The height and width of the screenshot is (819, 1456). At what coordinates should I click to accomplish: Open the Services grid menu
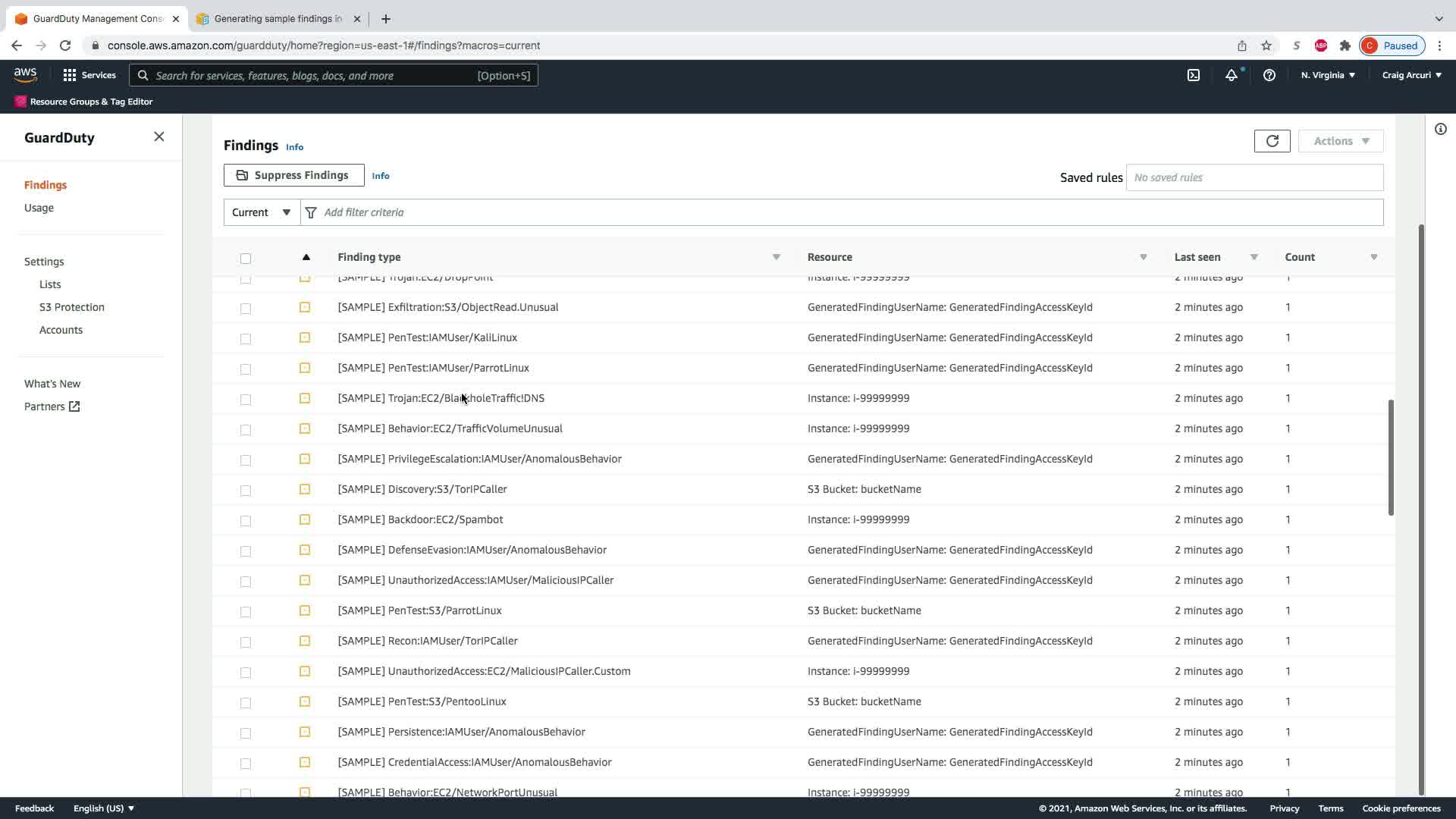pos(89,75)
